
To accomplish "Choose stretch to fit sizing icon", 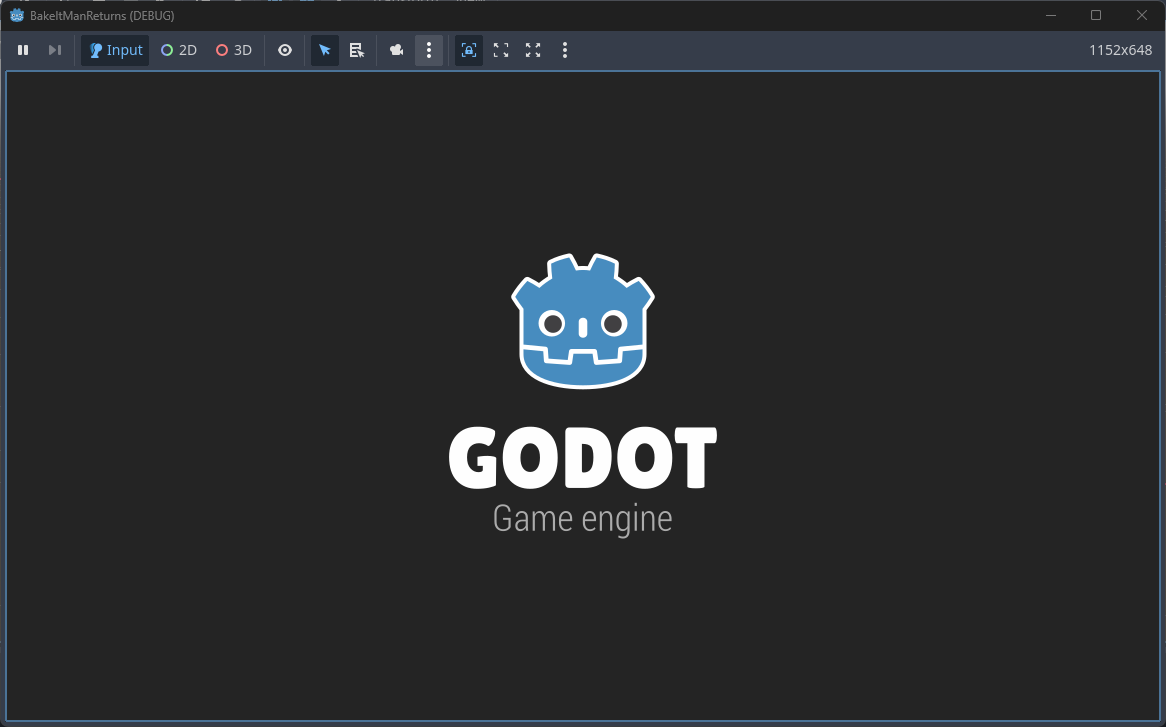I will coord(533,50).
